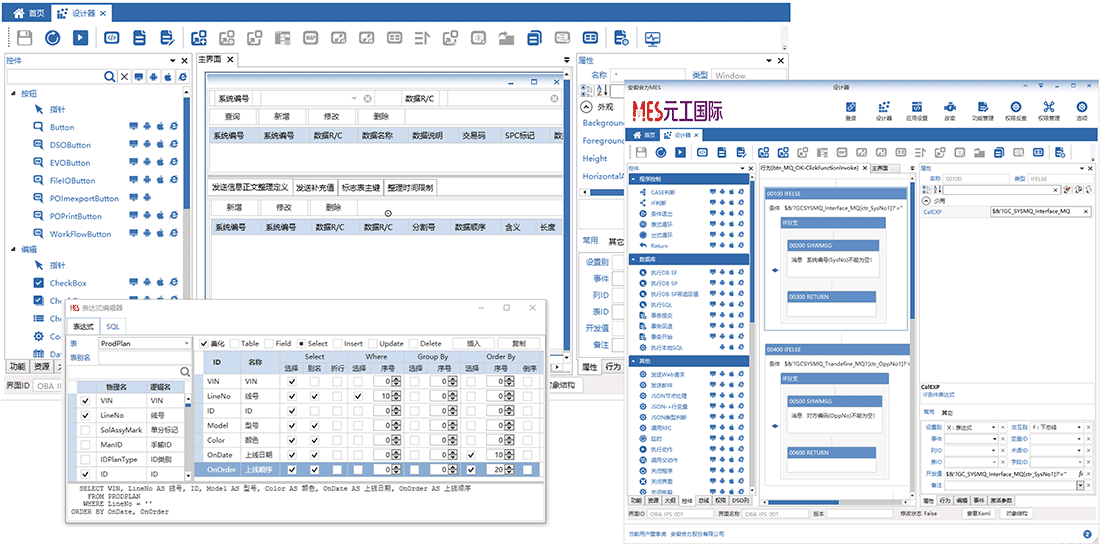
Task: Open the 表 ProdPlan dropdown
Action: tap(185, 343)
